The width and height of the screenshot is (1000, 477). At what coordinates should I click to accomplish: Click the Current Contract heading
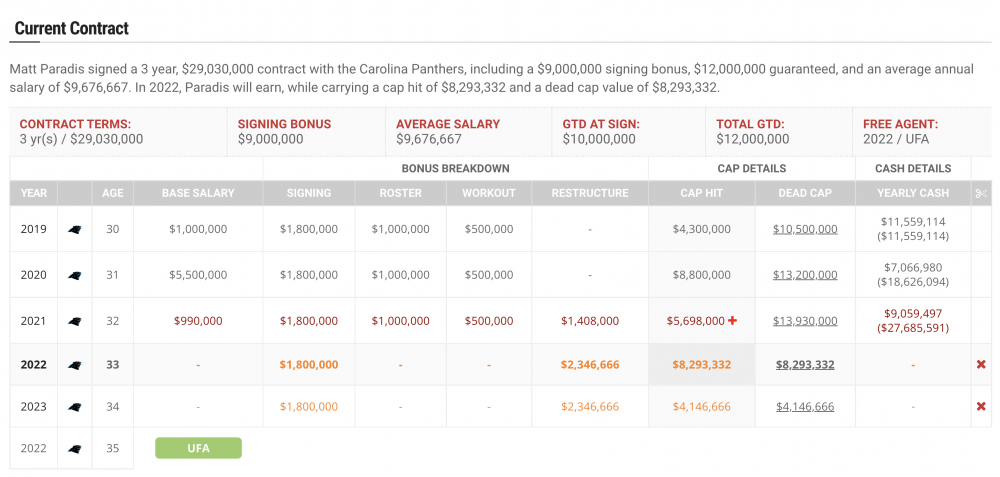(71, 28)
